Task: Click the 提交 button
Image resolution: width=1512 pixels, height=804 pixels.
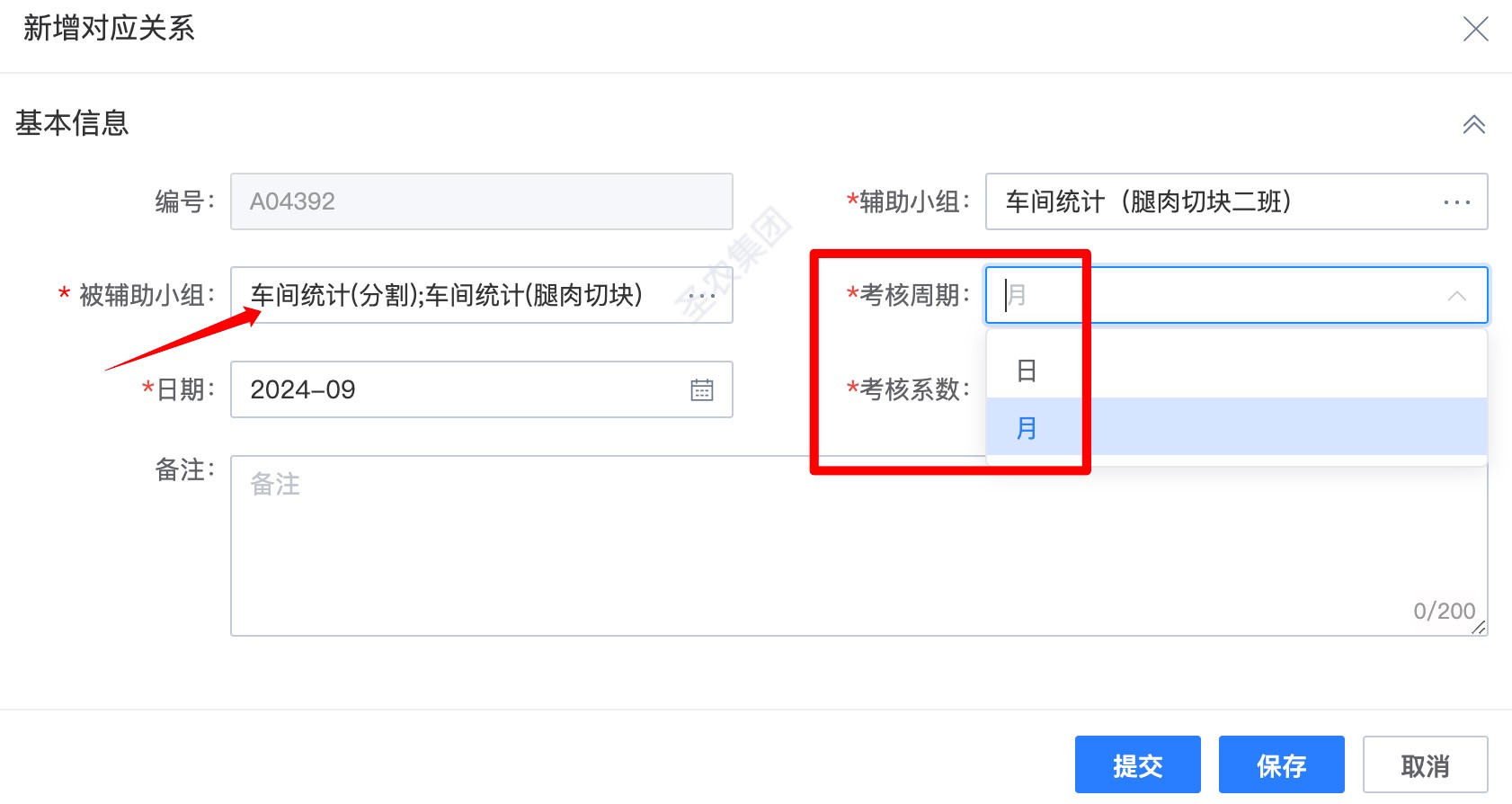Action: click(x=1137, y=764)
